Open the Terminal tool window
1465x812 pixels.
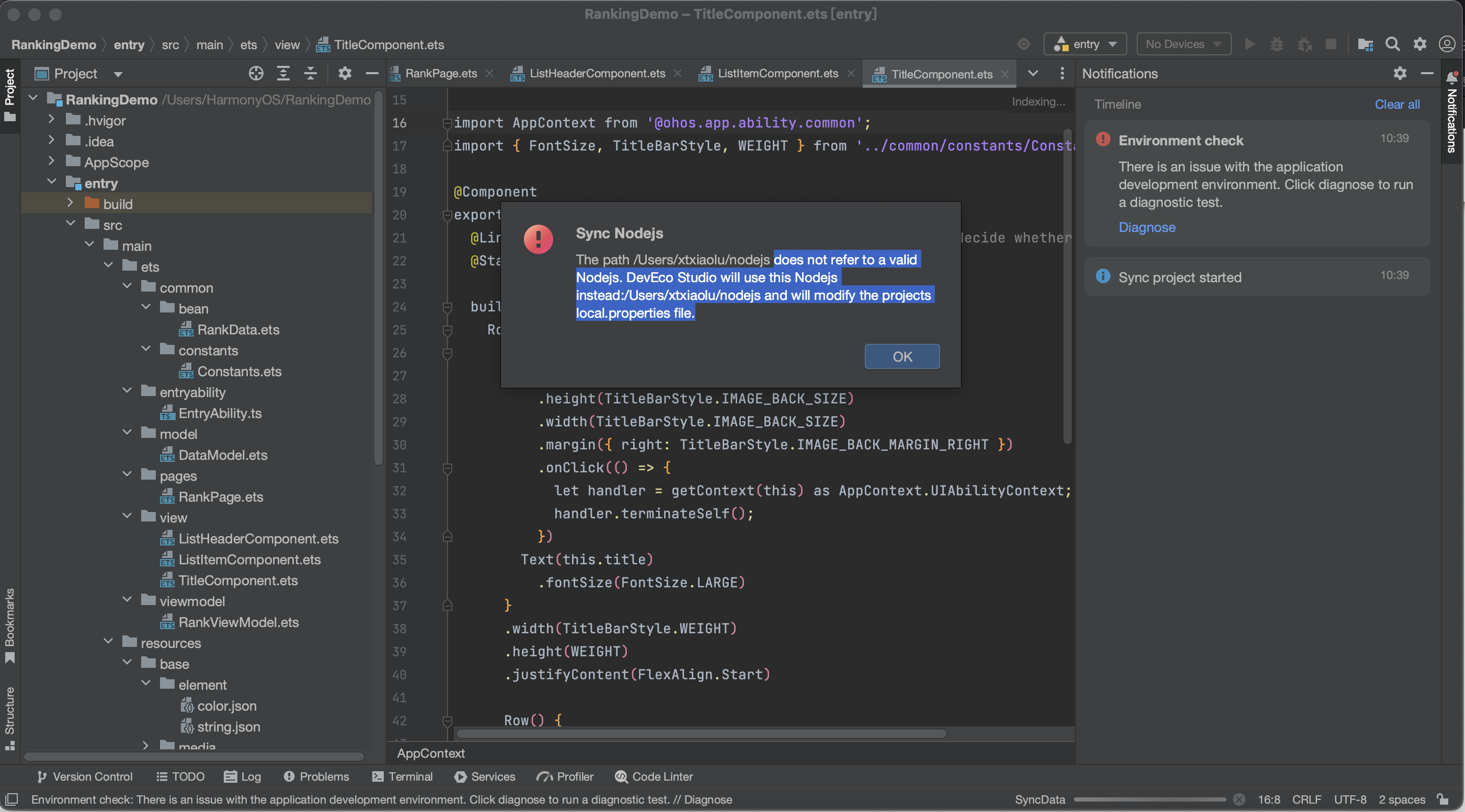click(402, 776)
